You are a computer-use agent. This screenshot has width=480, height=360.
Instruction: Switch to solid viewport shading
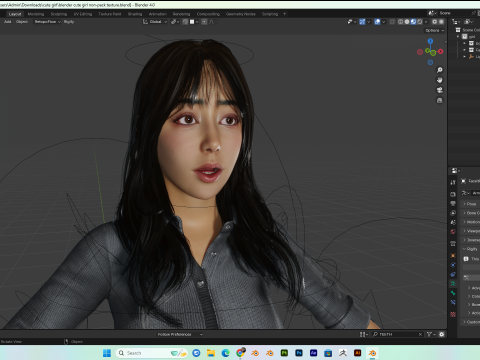click(x=407, y=22)
